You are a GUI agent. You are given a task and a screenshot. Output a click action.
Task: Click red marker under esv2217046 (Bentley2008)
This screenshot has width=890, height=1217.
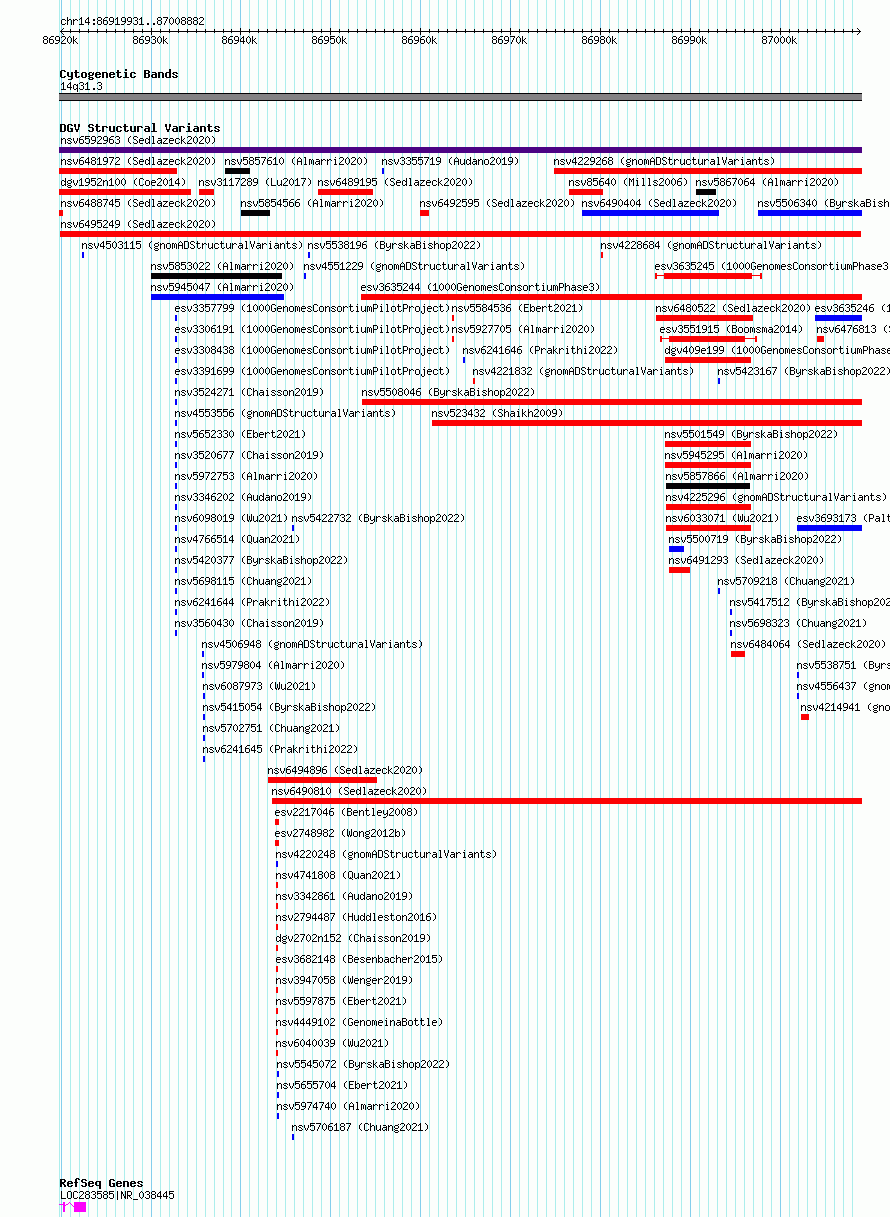[277, 822]
